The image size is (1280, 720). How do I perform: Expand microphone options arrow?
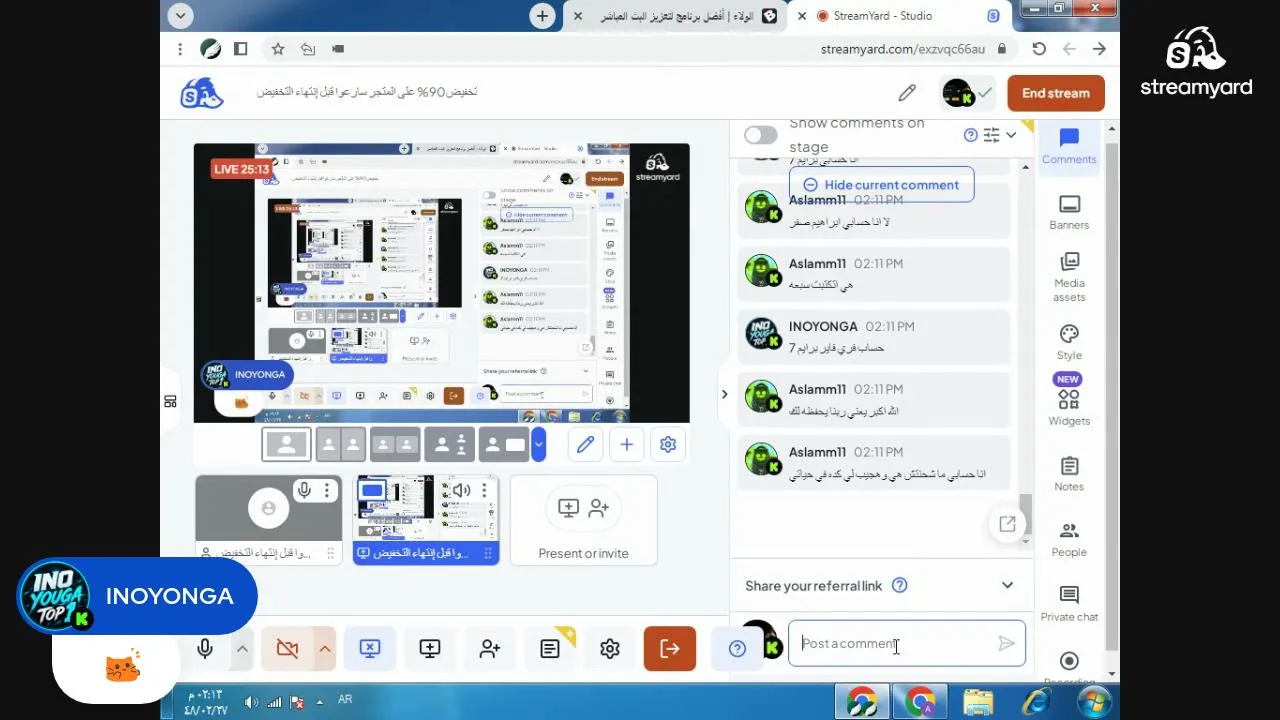tap(242, 649)
